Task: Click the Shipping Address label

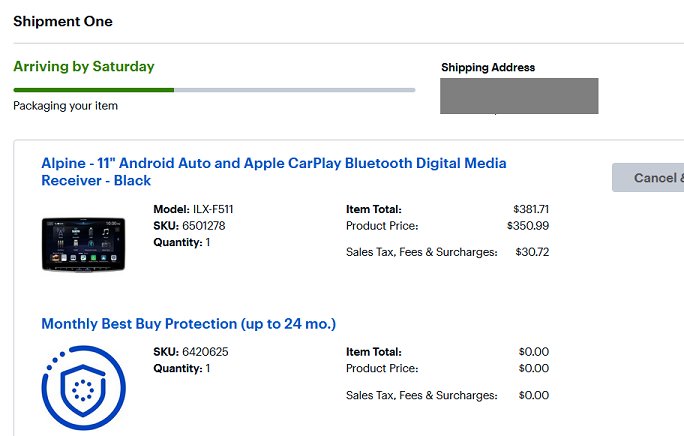Action: tap(488, 67)
